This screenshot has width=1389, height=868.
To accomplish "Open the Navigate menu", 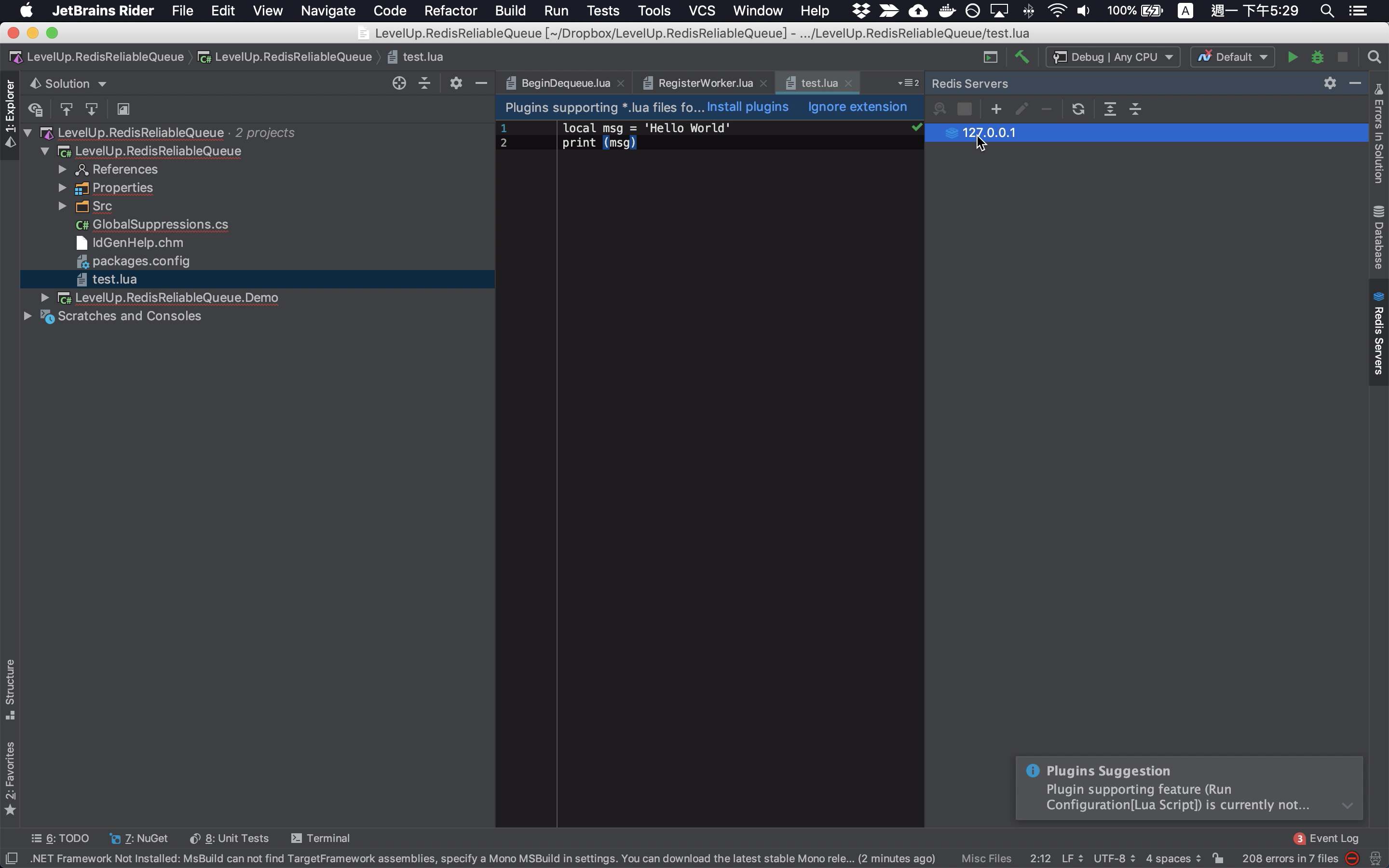I will (328, 10).
